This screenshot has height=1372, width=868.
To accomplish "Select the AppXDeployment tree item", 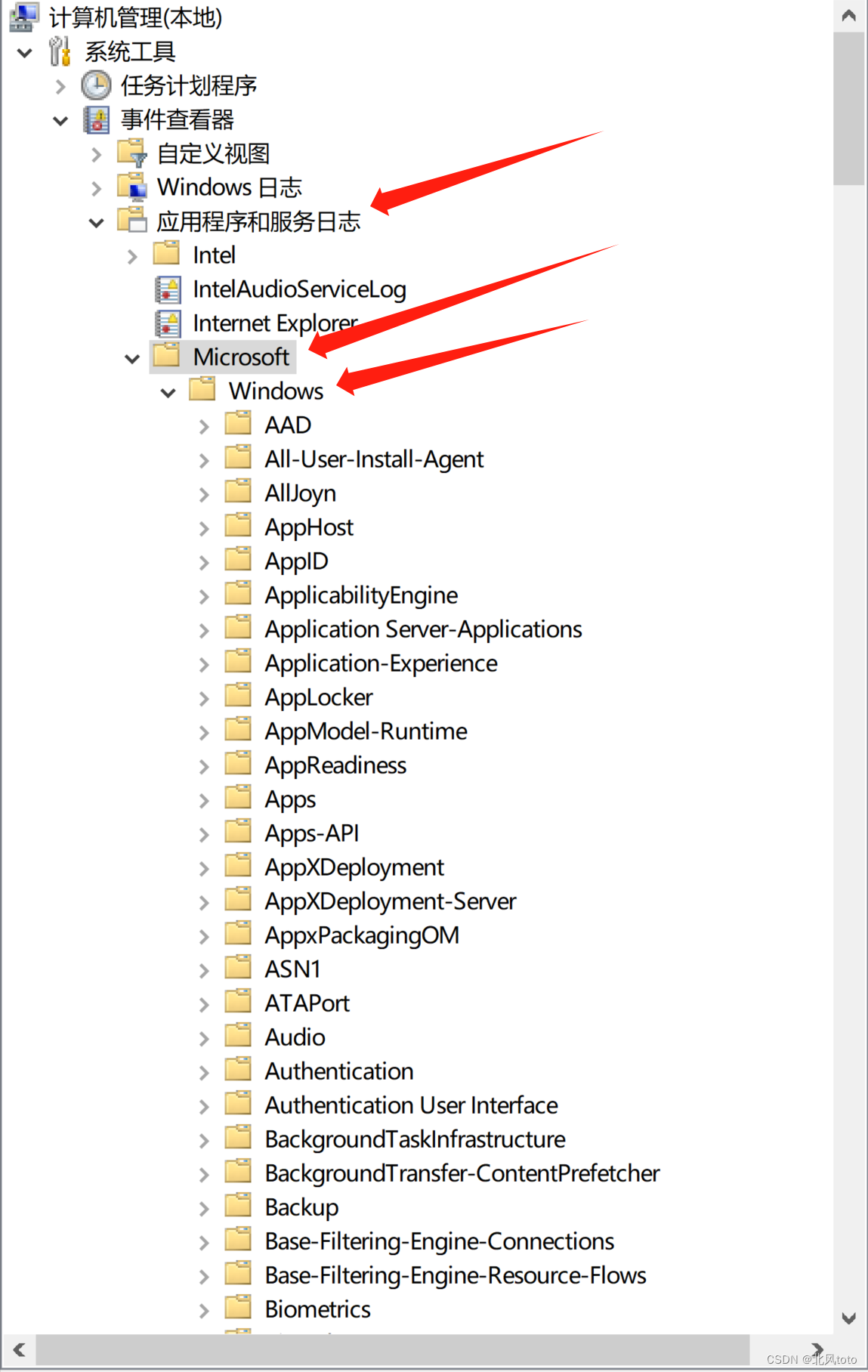I will tap(354, 867).
